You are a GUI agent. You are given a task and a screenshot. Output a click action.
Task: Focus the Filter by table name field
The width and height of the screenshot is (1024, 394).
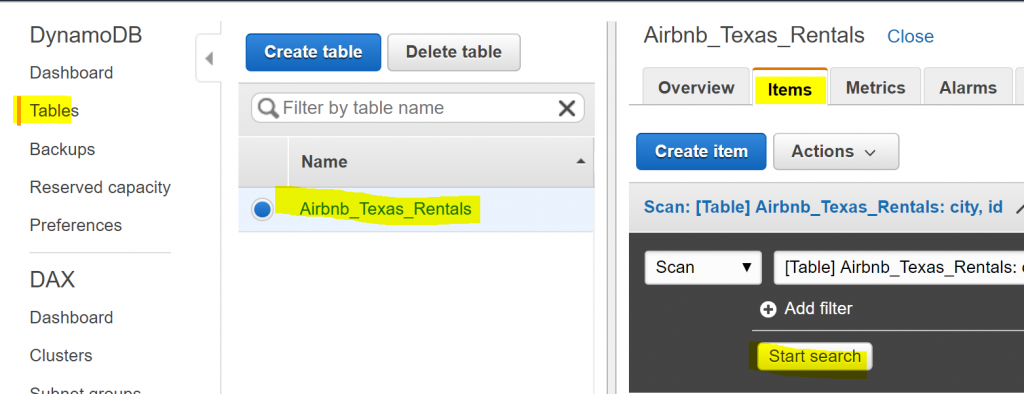point(418,108)
